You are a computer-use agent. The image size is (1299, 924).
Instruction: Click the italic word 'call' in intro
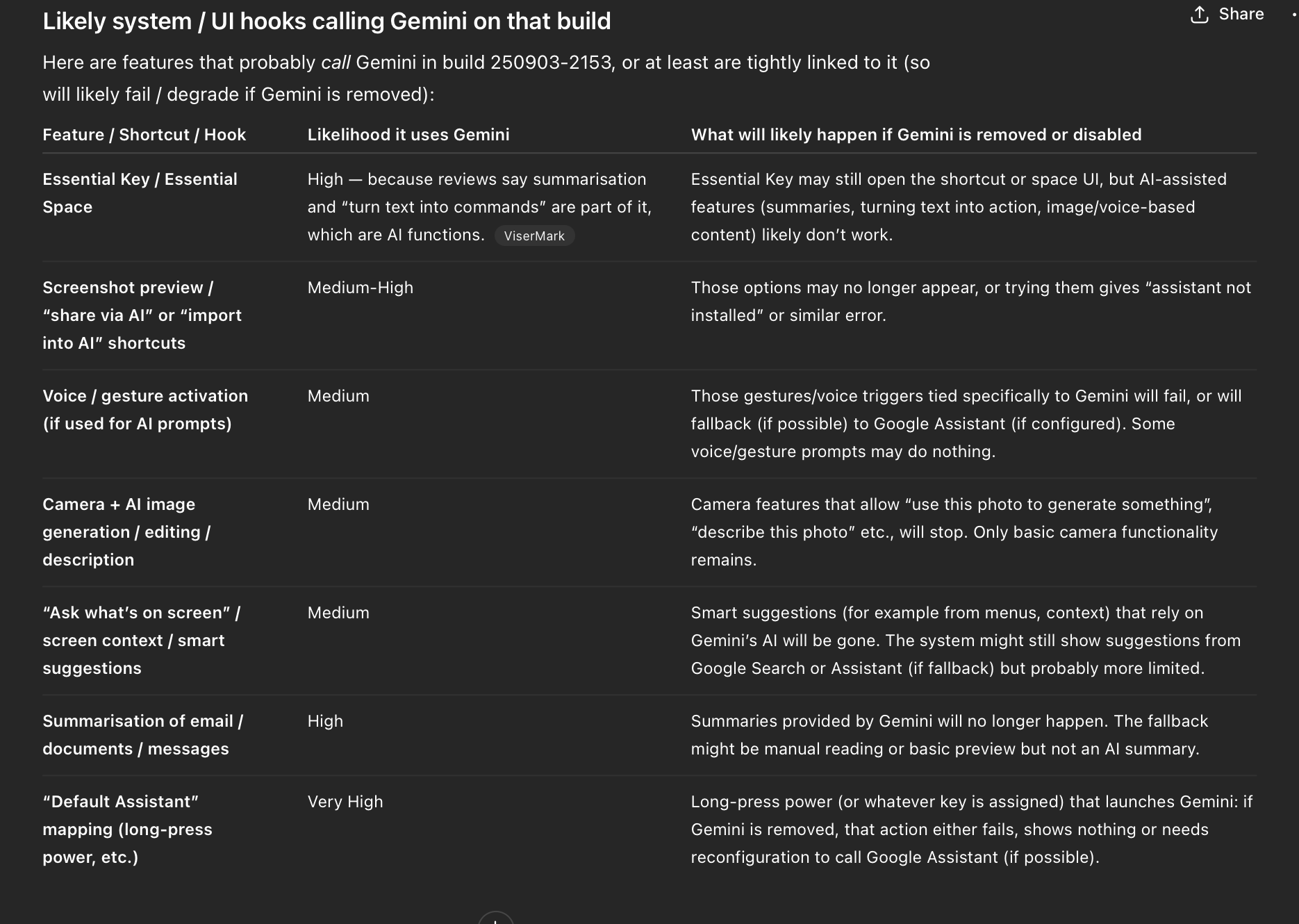tap(336, 63)
